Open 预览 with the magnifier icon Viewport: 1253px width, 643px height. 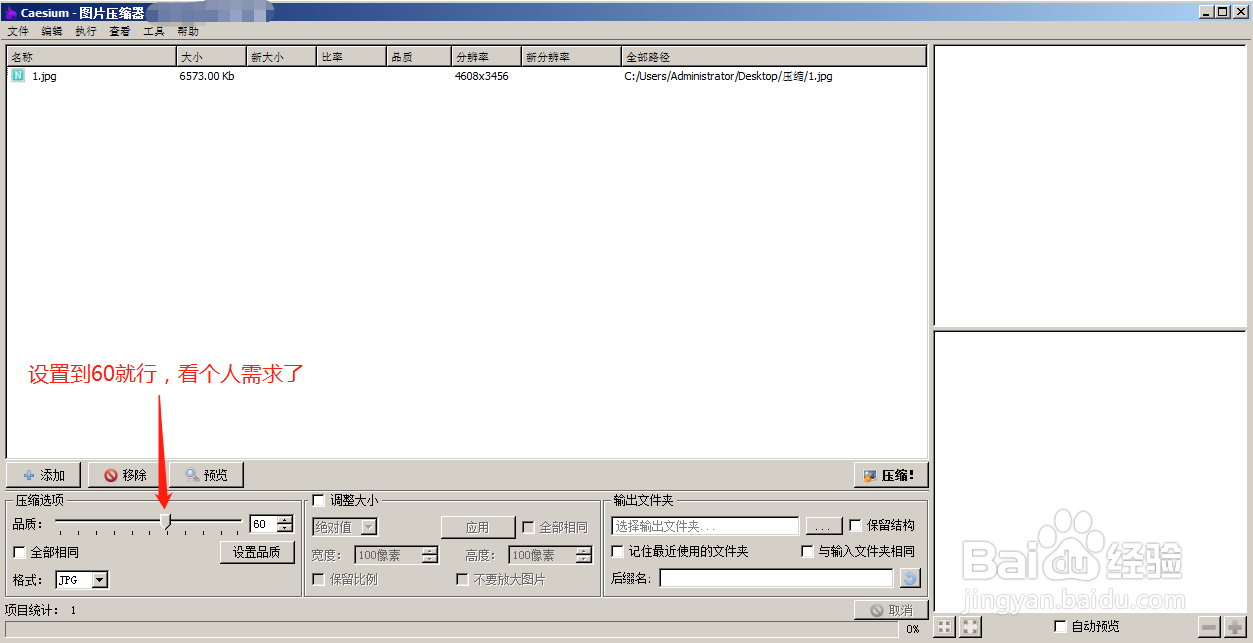pos(206,475)
